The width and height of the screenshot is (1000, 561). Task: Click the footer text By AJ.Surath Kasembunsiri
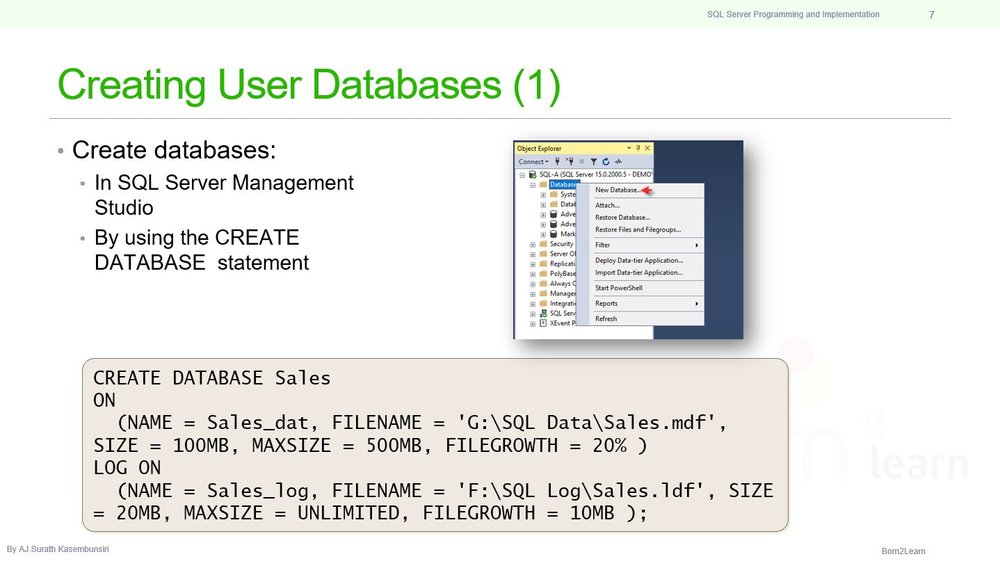click(58, 549)
